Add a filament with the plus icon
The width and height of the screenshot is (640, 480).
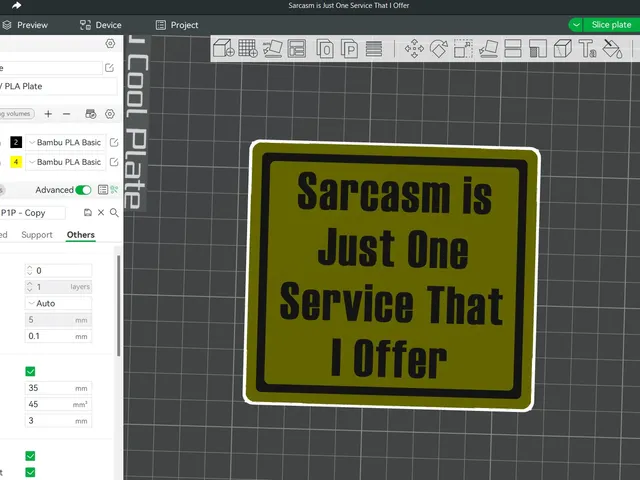[48, 114]
